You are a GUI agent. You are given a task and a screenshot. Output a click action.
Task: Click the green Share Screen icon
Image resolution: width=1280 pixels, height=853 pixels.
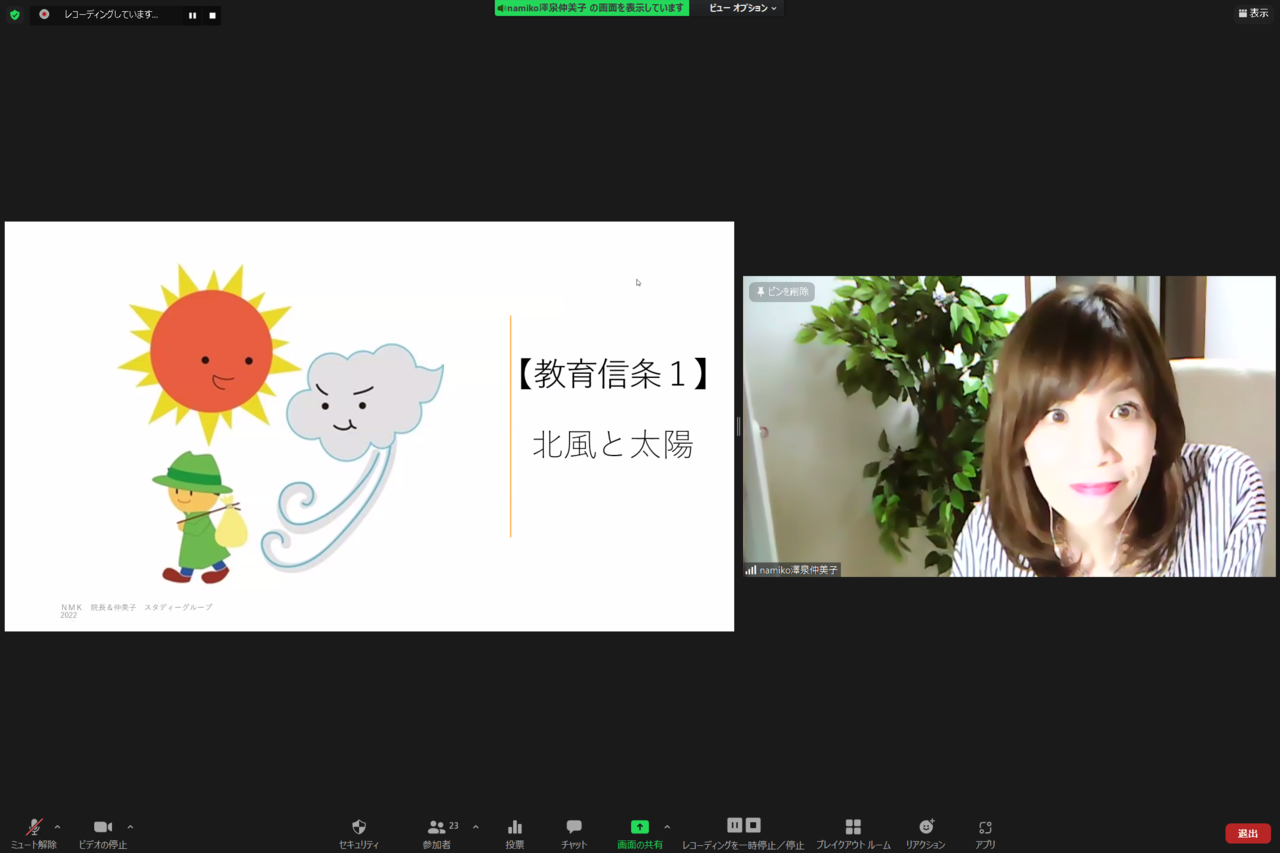tap(639, 828)
